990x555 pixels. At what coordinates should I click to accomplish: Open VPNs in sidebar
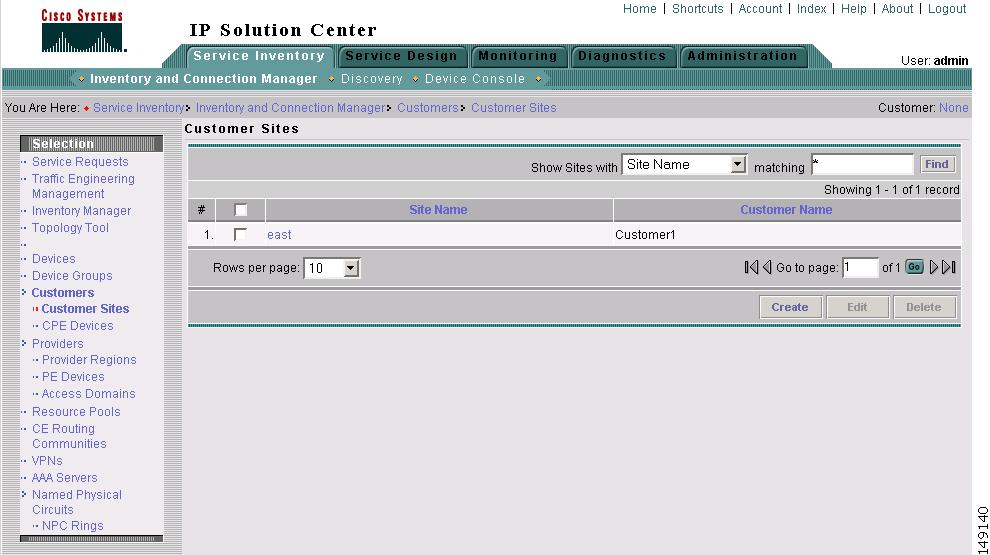coord(47,461)
